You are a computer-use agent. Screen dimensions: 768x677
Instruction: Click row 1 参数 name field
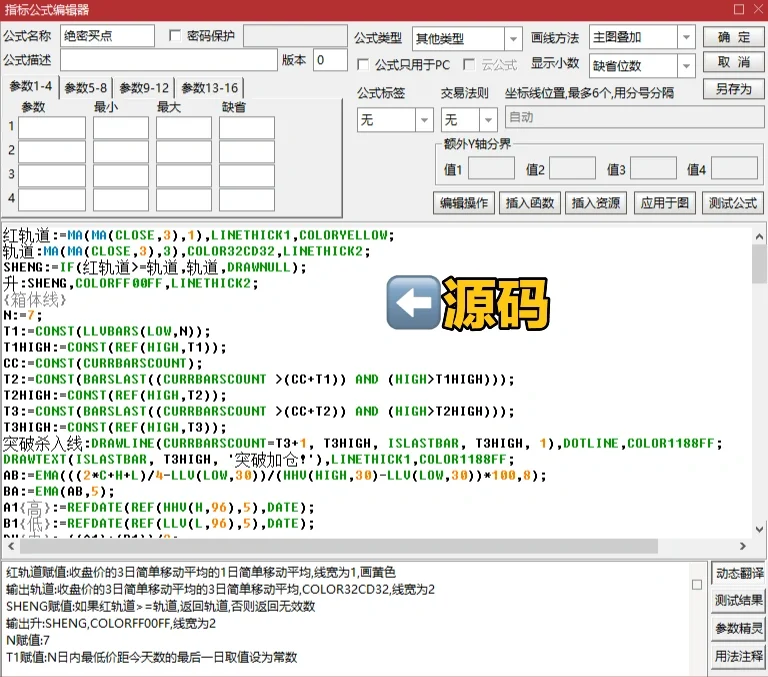tap(52, 127)
